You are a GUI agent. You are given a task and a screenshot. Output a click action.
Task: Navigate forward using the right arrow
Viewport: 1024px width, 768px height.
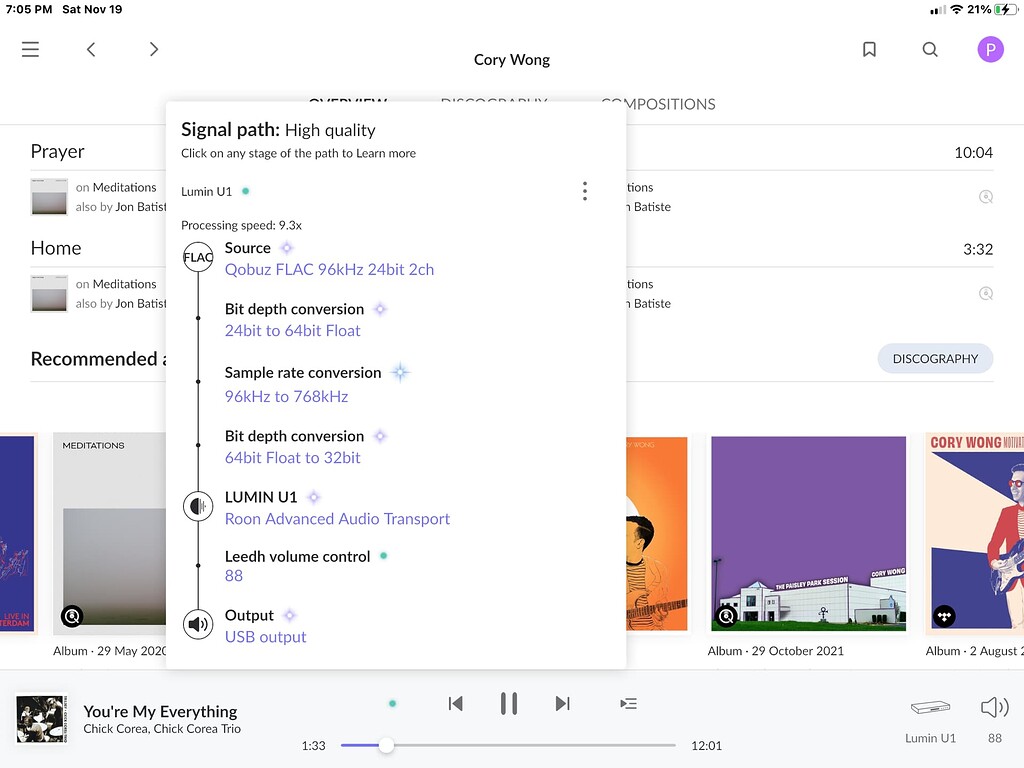click(x=154, y=48)
